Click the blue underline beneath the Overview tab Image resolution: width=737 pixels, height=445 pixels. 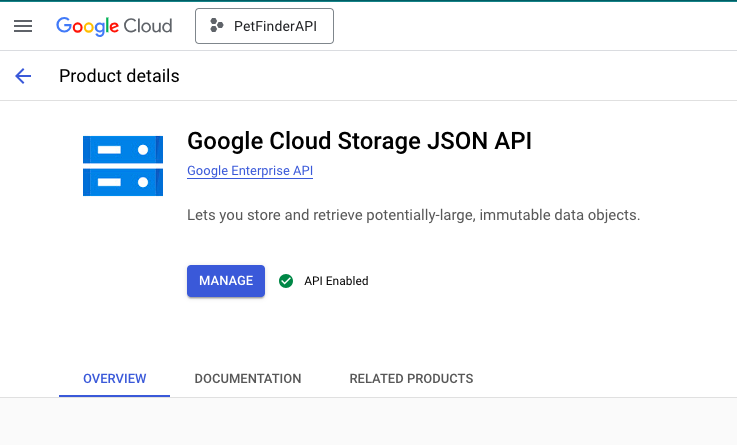click(x=114, y=395)
